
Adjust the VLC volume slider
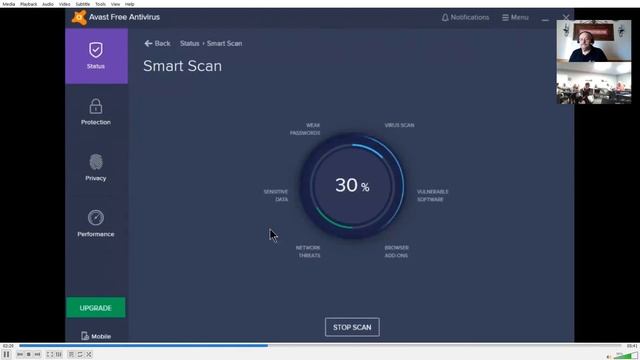[626, 356]
